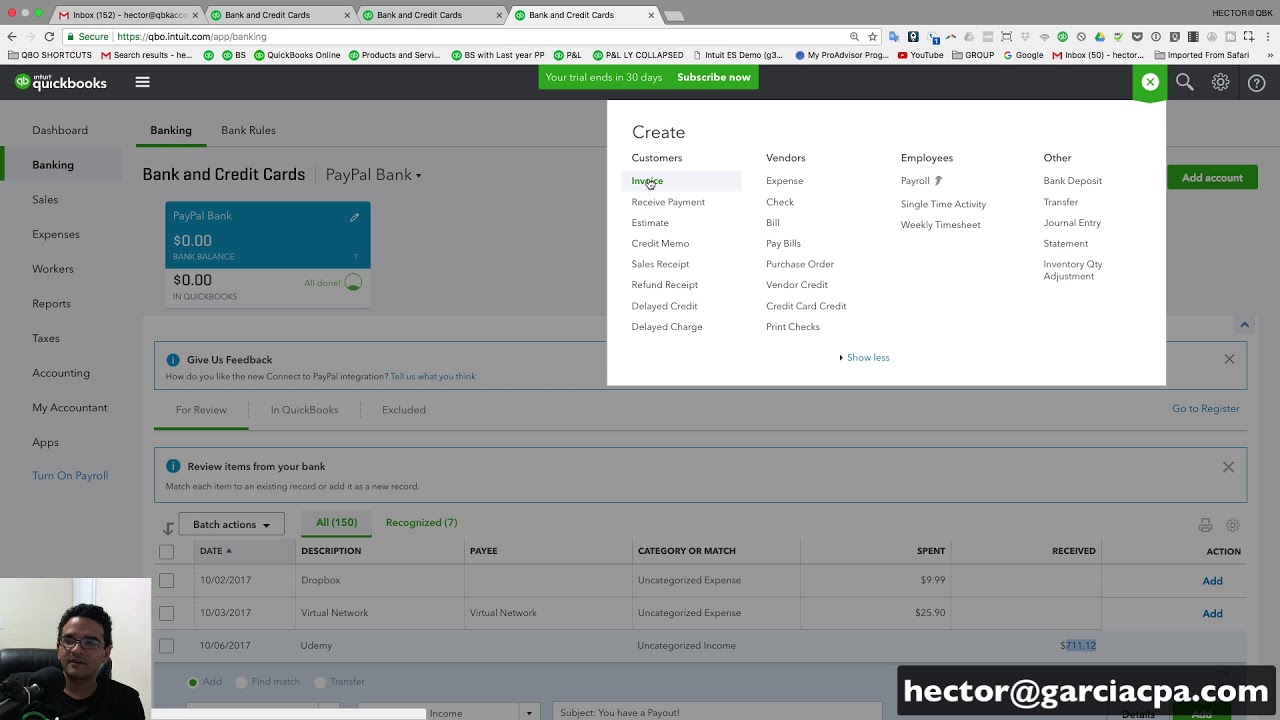Open the Tell us what you think link
Image resolution: width=1280 pixels, height=720 pixels.
click(433, 376)
